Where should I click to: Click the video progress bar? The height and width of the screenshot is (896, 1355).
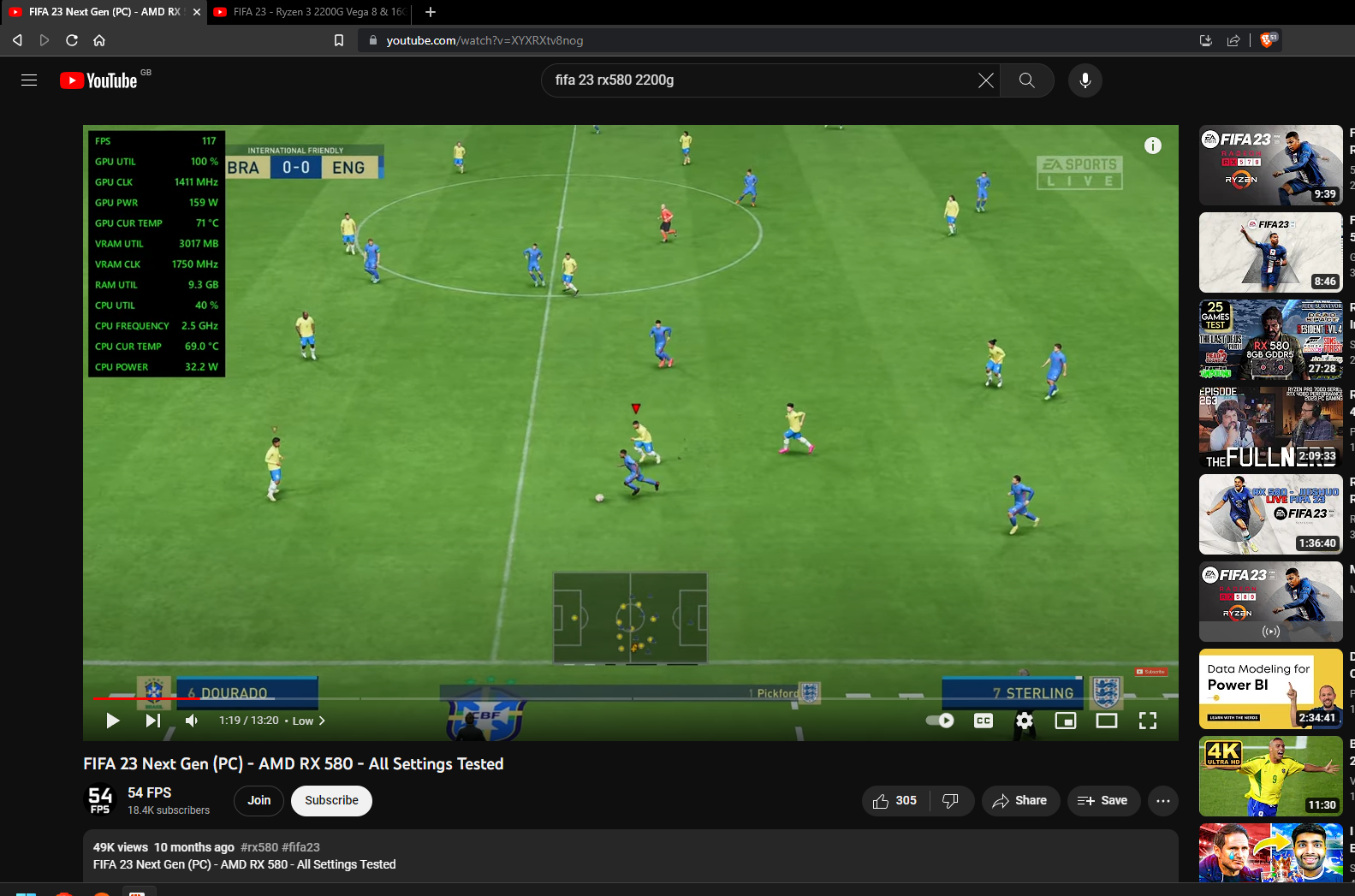point(630,698)
